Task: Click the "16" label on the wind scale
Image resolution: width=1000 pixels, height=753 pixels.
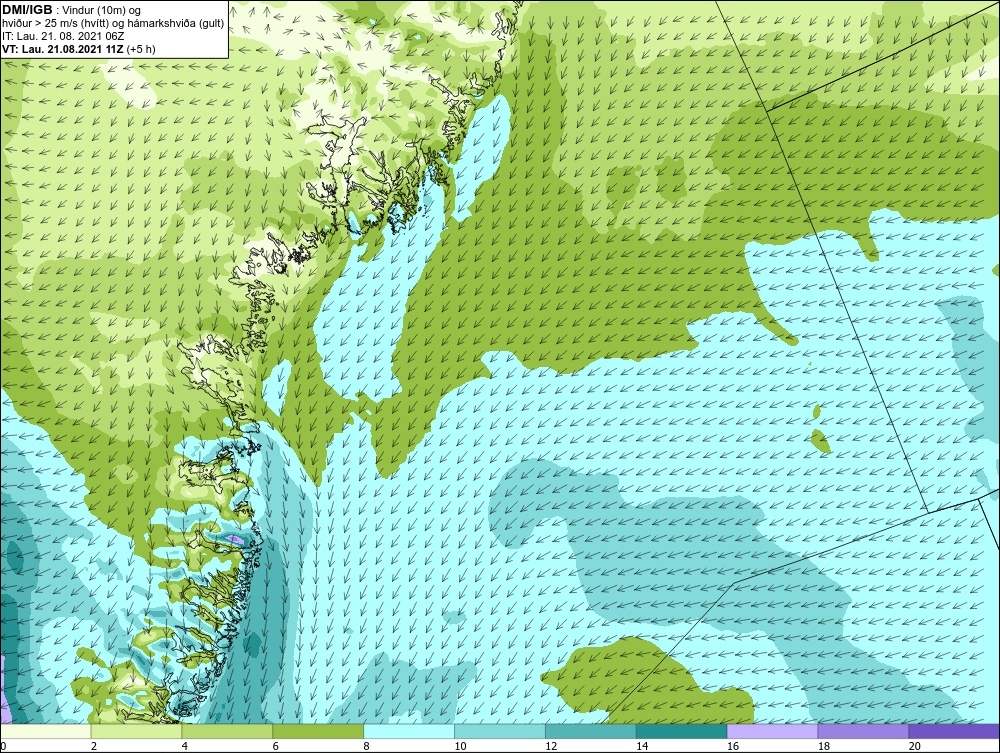Action: pos(733,746)
